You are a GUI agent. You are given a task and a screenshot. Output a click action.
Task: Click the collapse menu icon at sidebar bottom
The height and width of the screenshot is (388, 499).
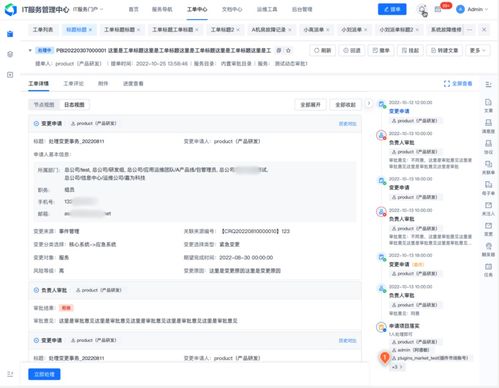(x=10, y=374)
